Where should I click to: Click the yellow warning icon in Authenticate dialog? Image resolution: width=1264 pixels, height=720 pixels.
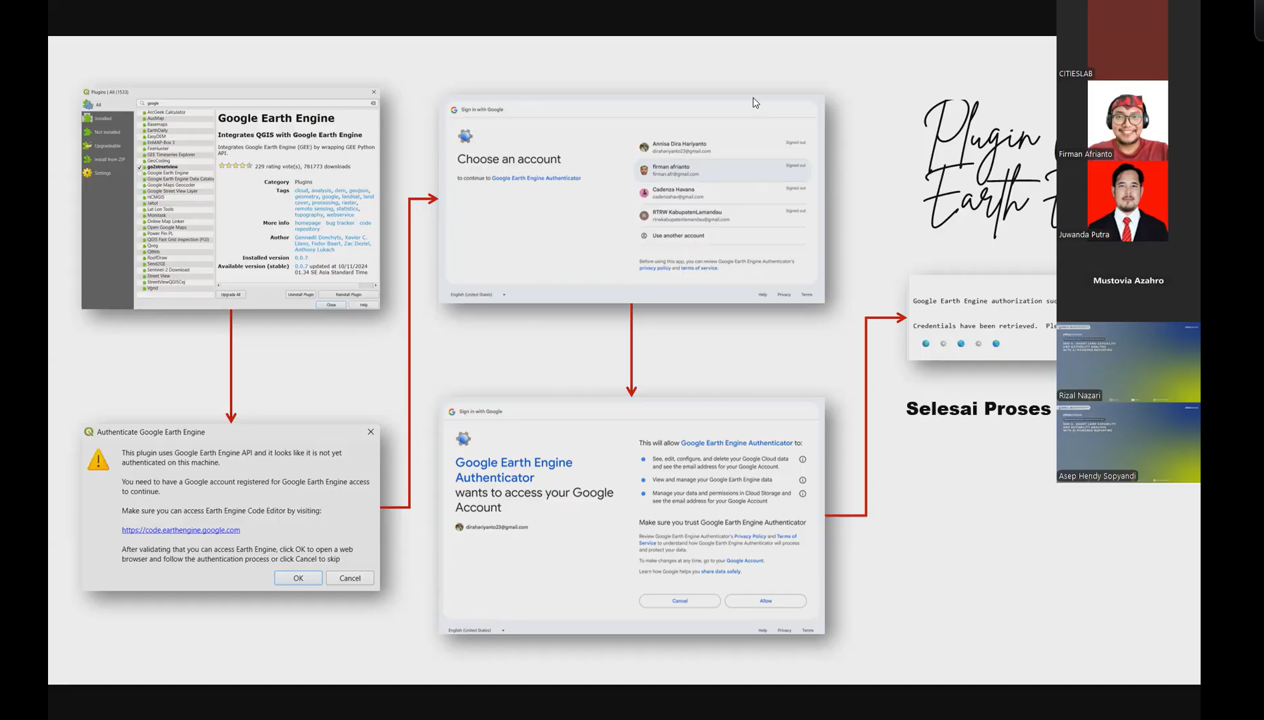98,459
